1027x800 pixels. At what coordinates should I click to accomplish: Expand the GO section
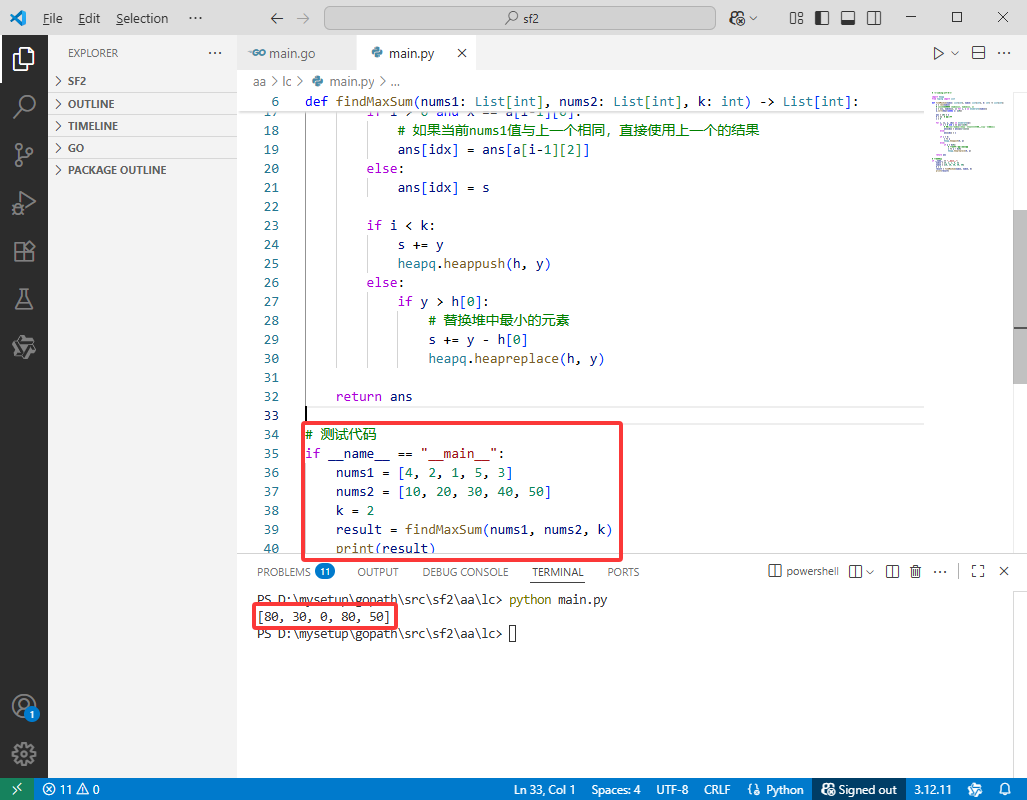142,148
